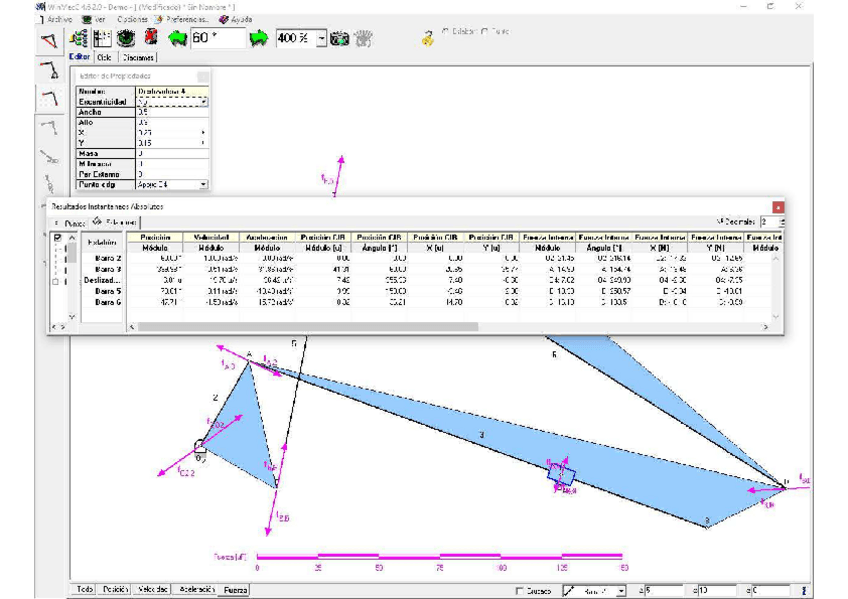Expand the Excentricidad dropdown in properties editor
The image size is (848, 599).
204,102
